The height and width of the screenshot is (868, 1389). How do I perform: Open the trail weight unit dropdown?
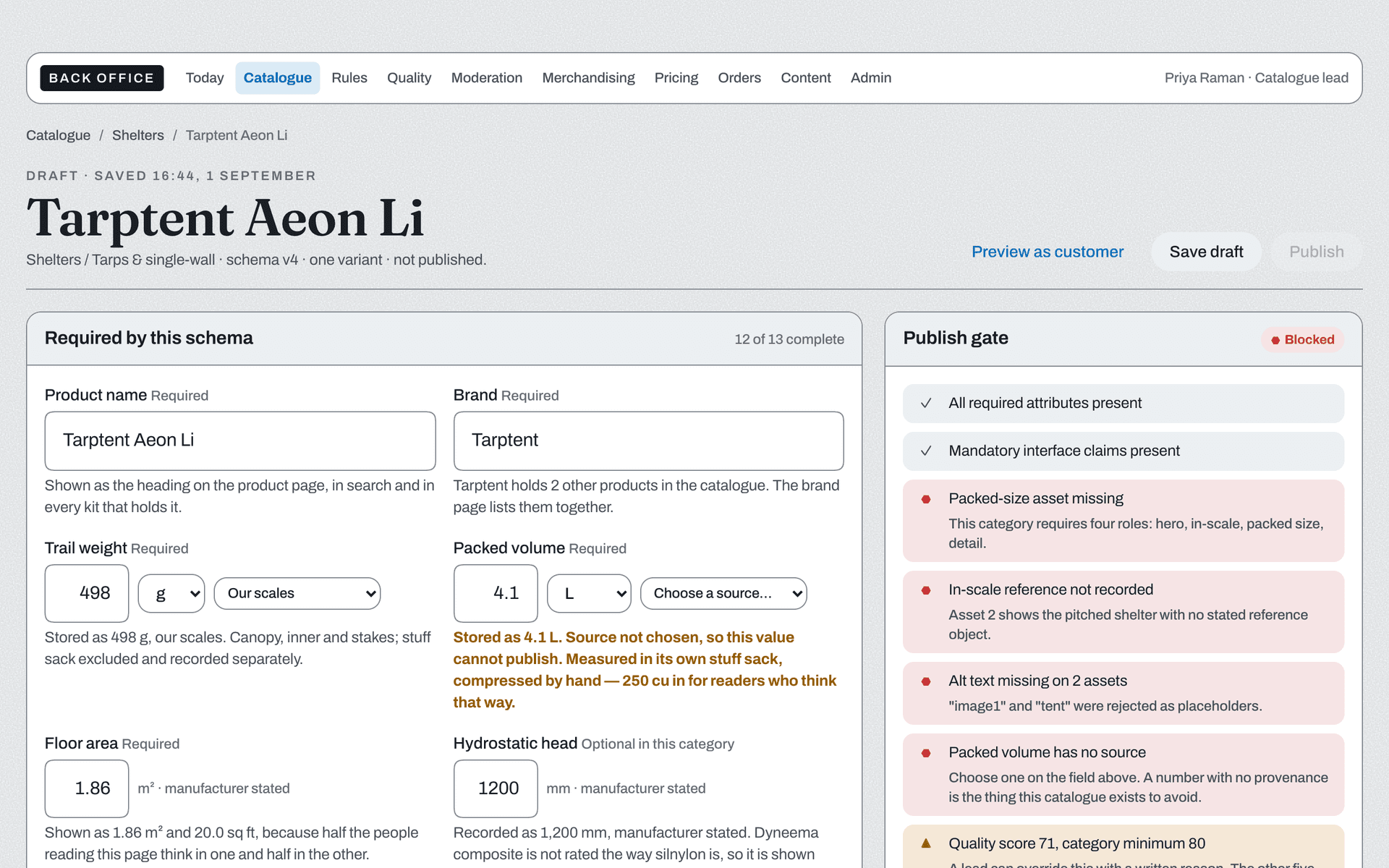(x=171, y=593)
